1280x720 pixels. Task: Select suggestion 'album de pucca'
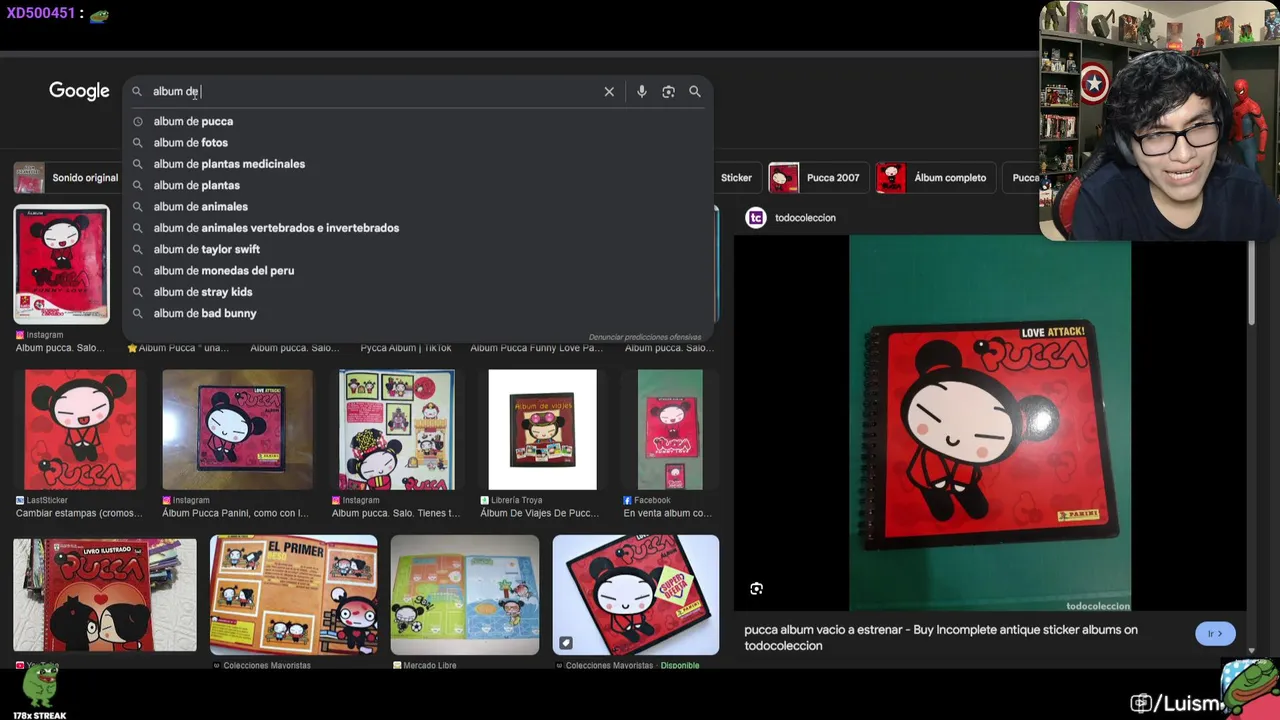(418, 121)
